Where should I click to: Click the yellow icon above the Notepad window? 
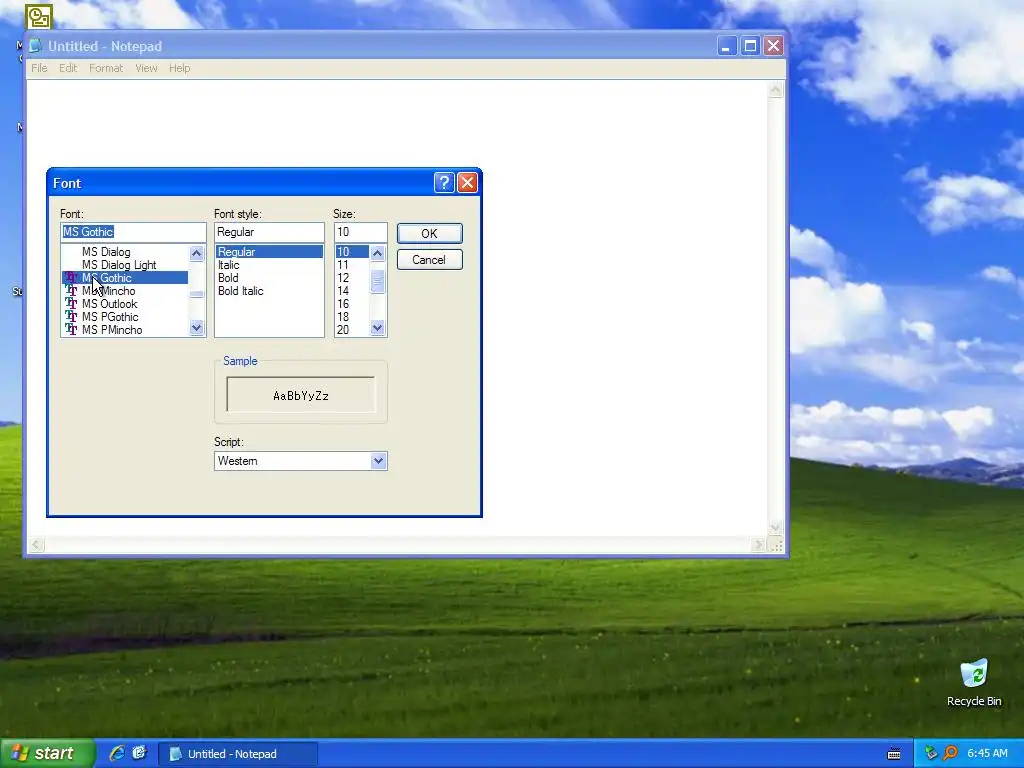point(39,16)
